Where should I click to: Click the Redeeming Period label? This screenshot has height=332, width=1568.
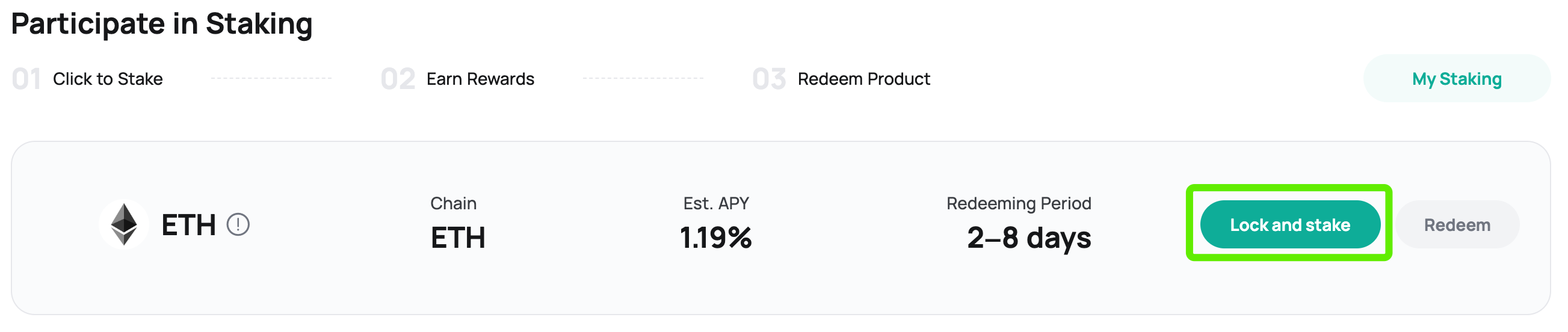pos(1018,203)
